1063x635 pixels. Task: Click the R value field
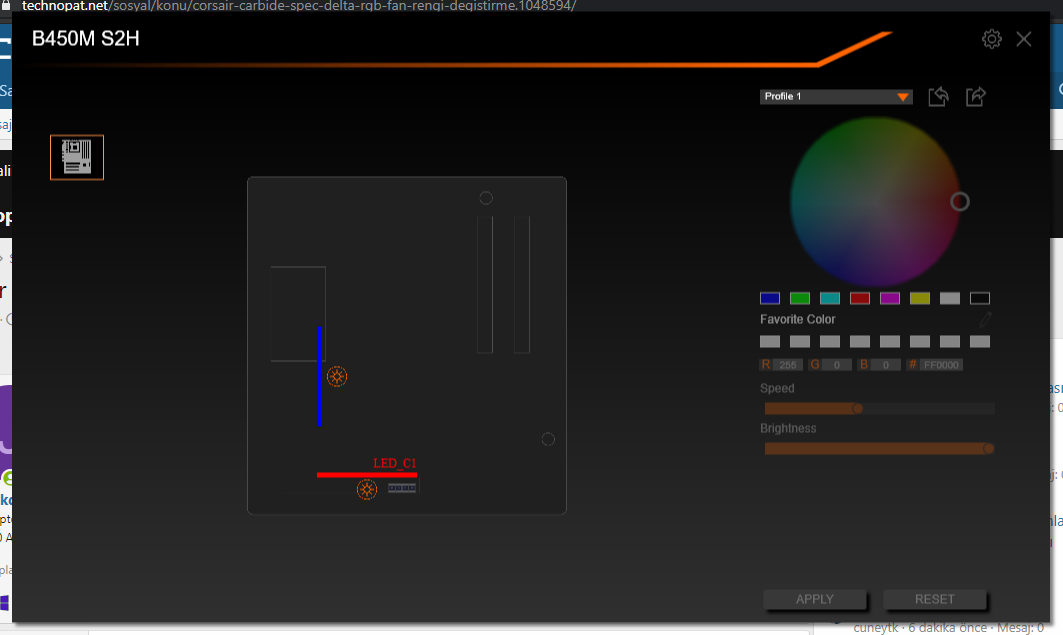[788, 365]
